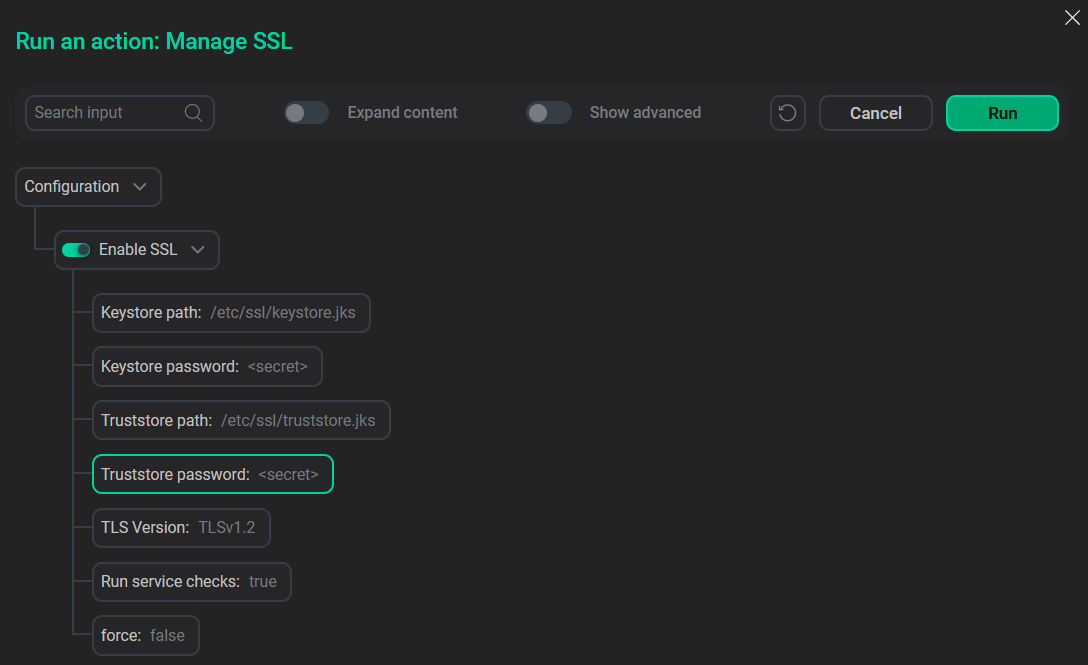
Task: Click the search magnifier icon
Action: click(x=194, y=112)
